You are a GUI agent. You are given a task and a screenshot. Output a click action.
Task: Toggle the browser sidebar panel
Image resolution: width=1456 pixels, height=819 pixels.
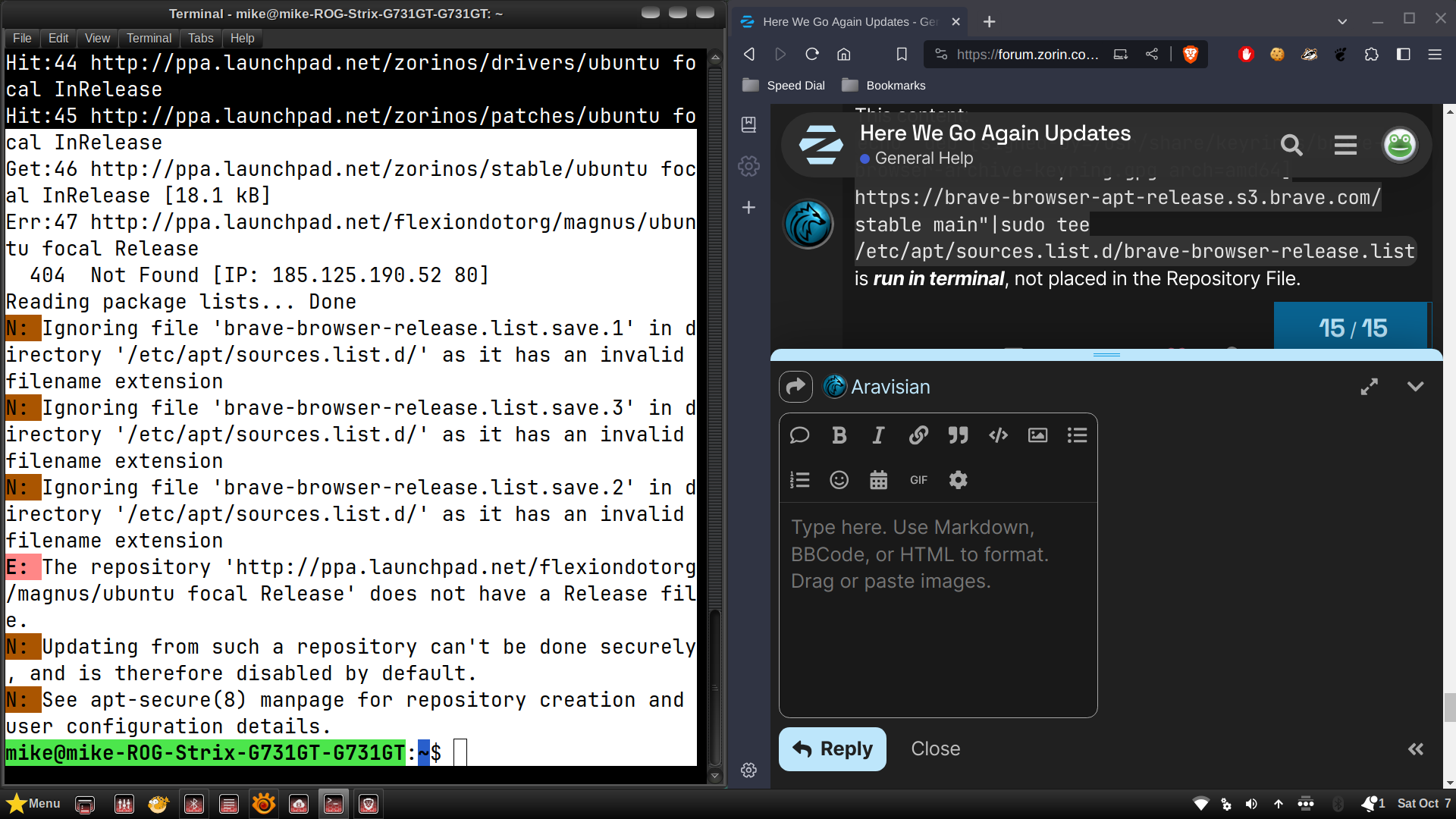pyautogui.click(x=1404, y=54)
